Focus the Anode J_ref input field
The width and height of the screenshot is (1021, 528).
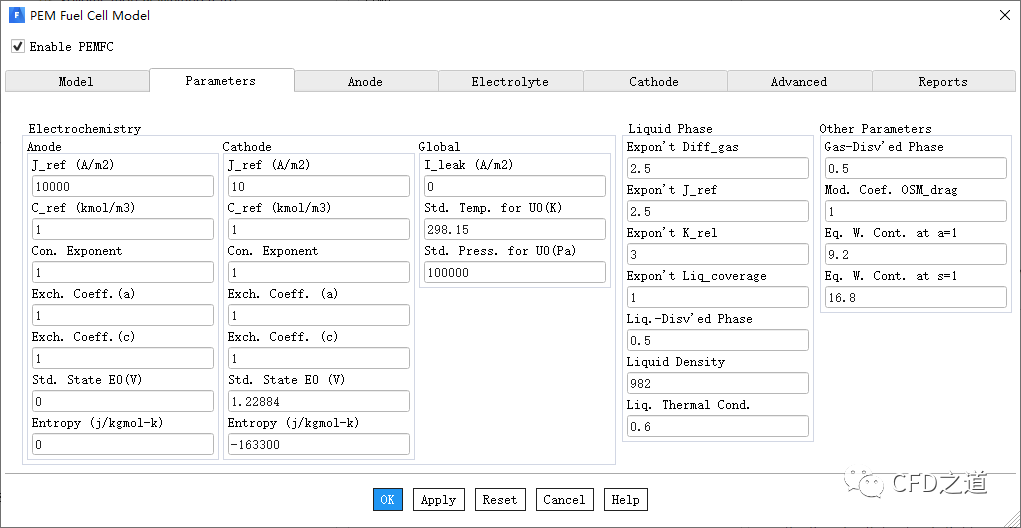point(122,186)
